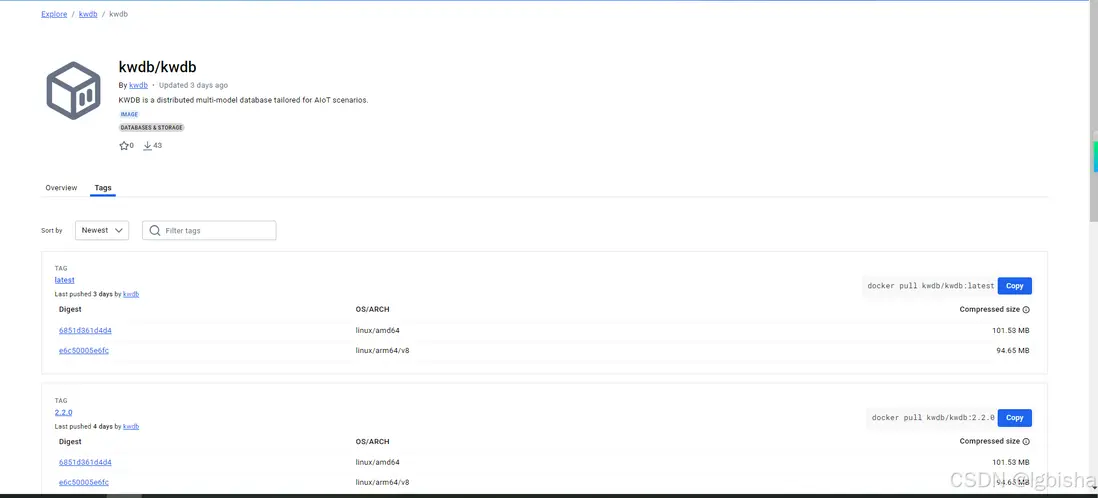Click the download count icon showing 43
The width and height of the screenshot is (1098, 498).
147,146
